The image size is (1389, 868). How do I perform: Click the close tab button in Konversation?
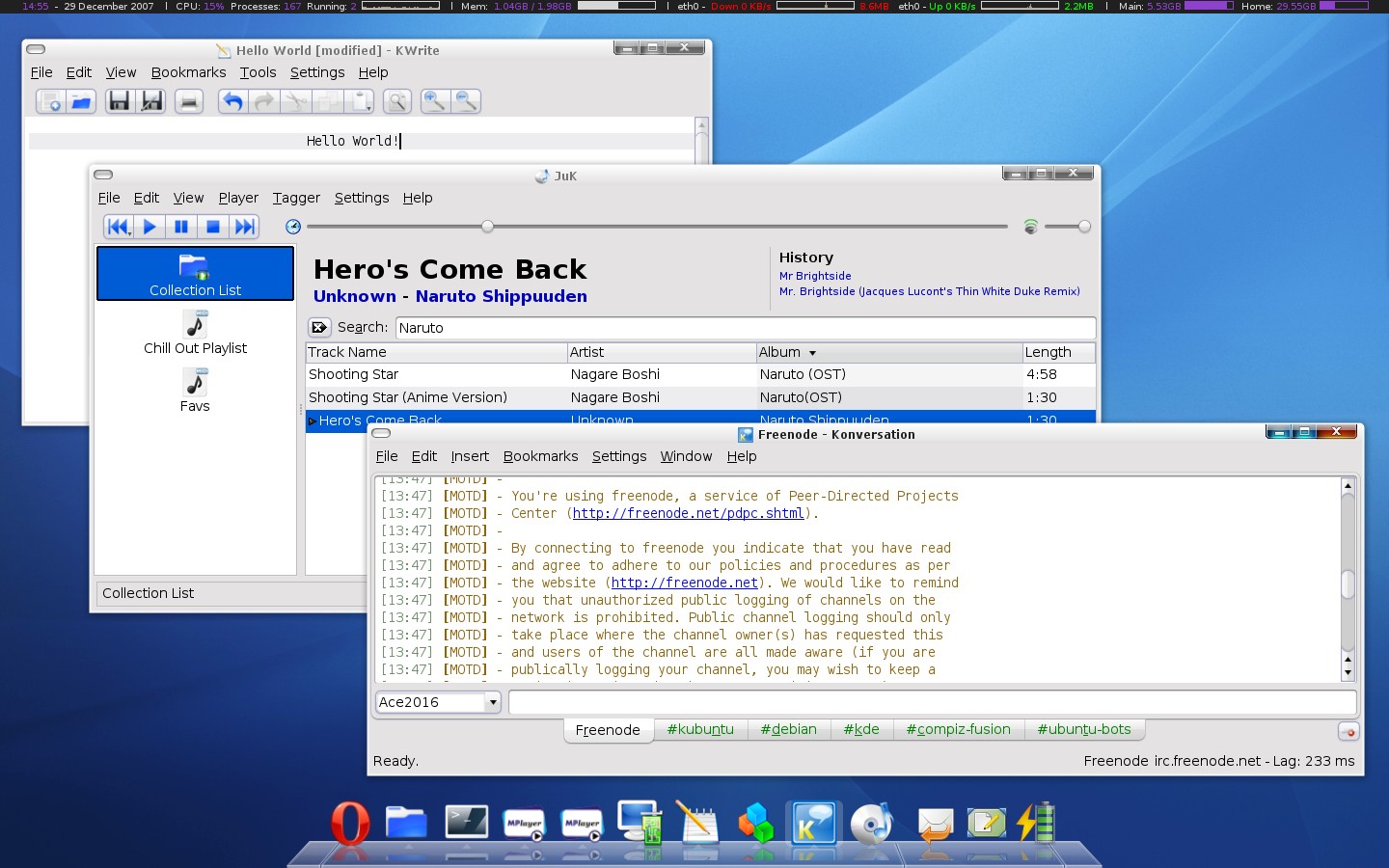pos(1348,732)
